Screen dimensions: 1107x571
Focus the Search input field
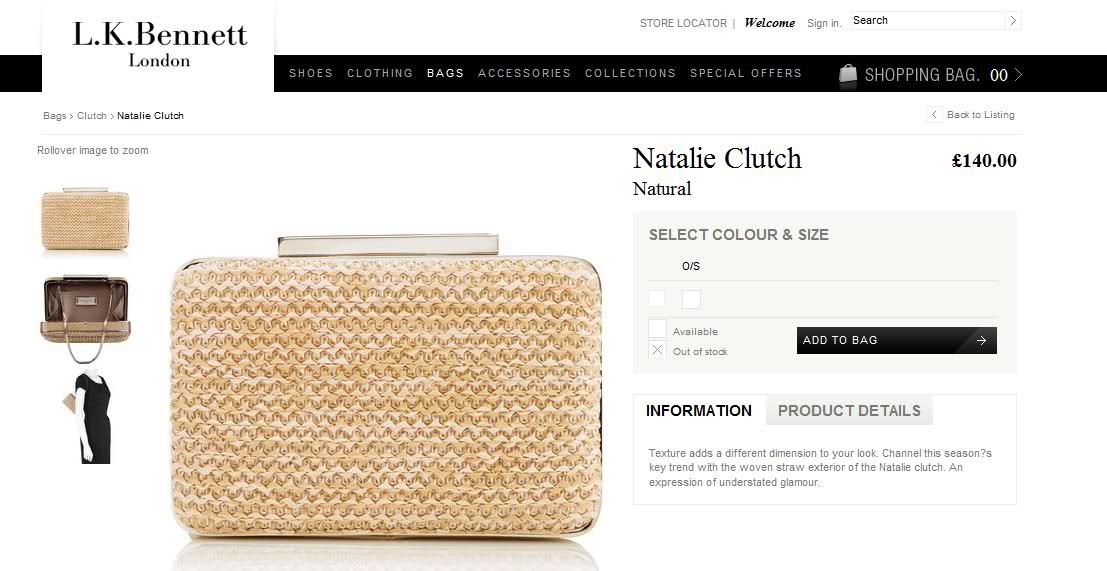click(928, 20)
